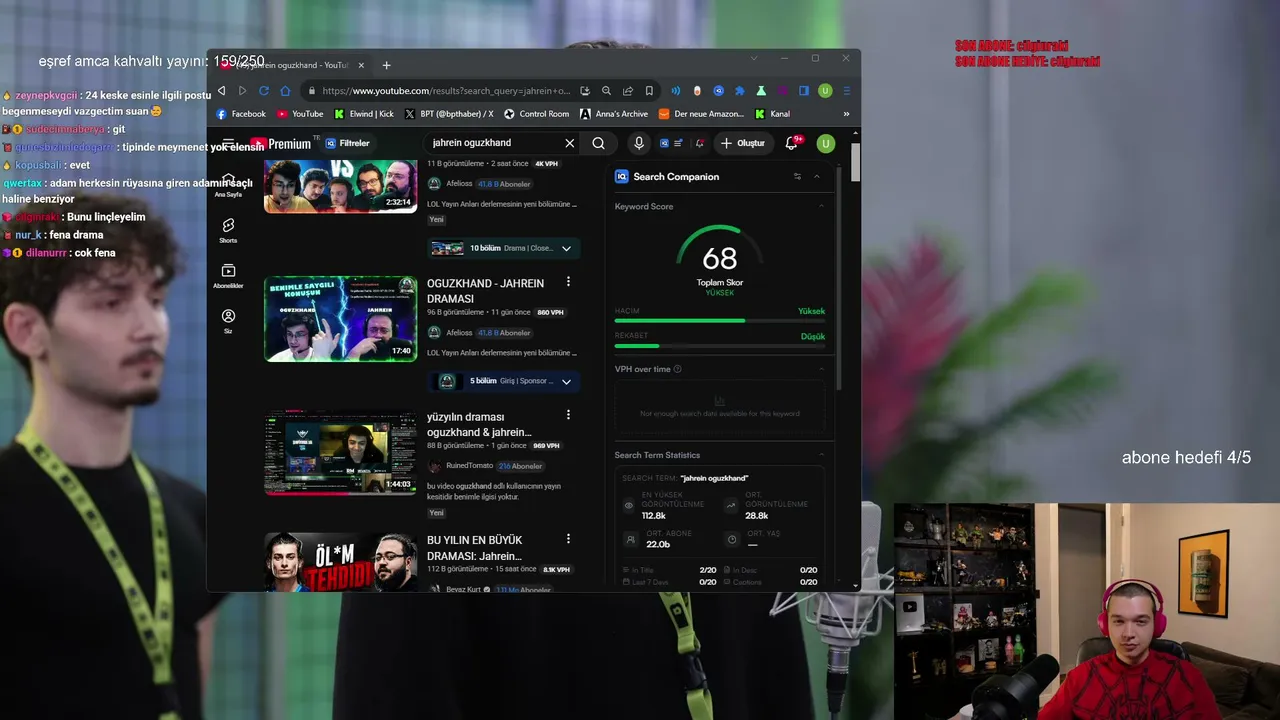1280x720 pixels.
Task: Open YouTube notifications bell
Action: point(791,143)
